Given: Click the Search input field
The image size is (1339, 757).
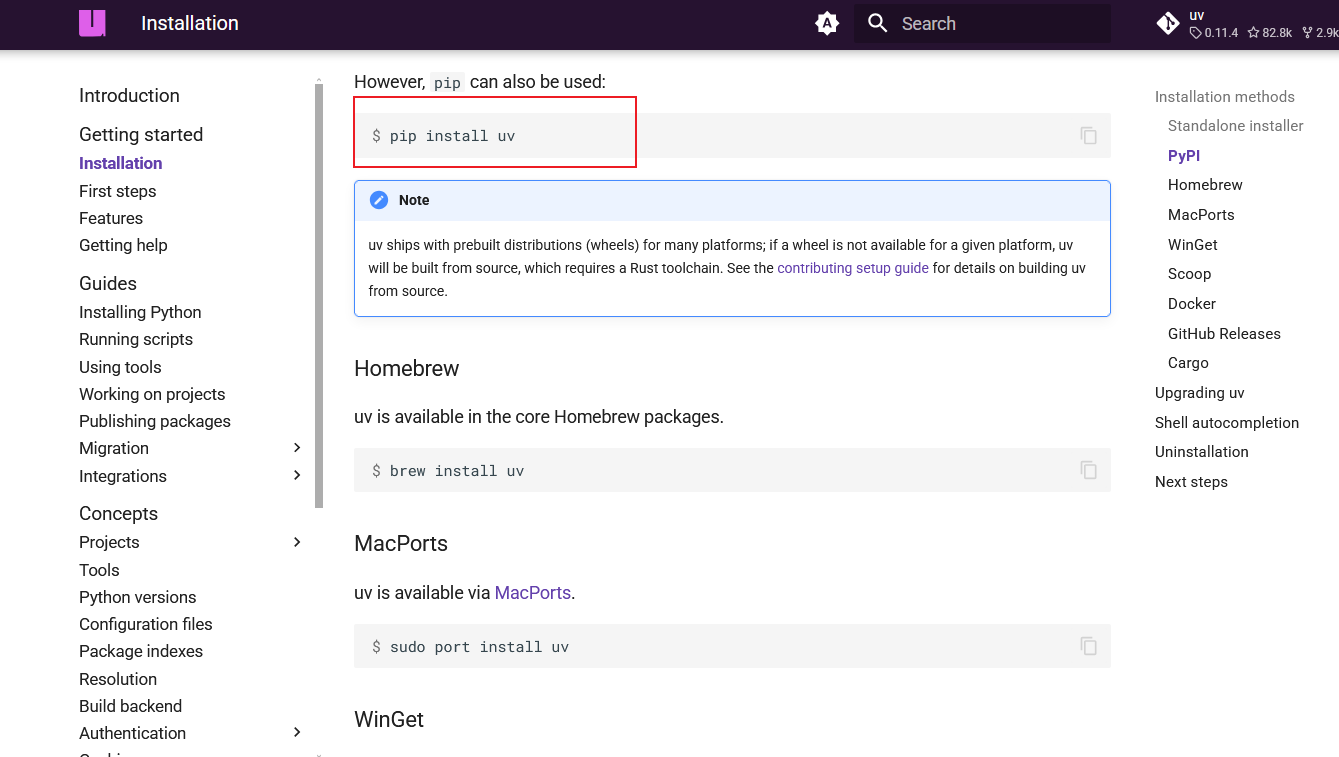Looking at the screenshot, I should (x=982, y=23).
